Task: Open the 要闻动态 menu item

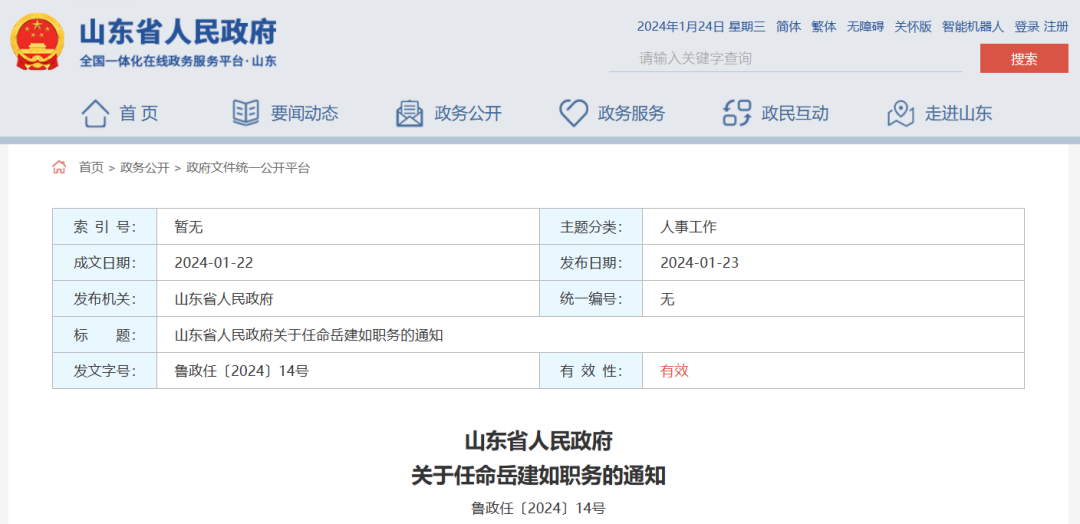Action: click(304, 113)
